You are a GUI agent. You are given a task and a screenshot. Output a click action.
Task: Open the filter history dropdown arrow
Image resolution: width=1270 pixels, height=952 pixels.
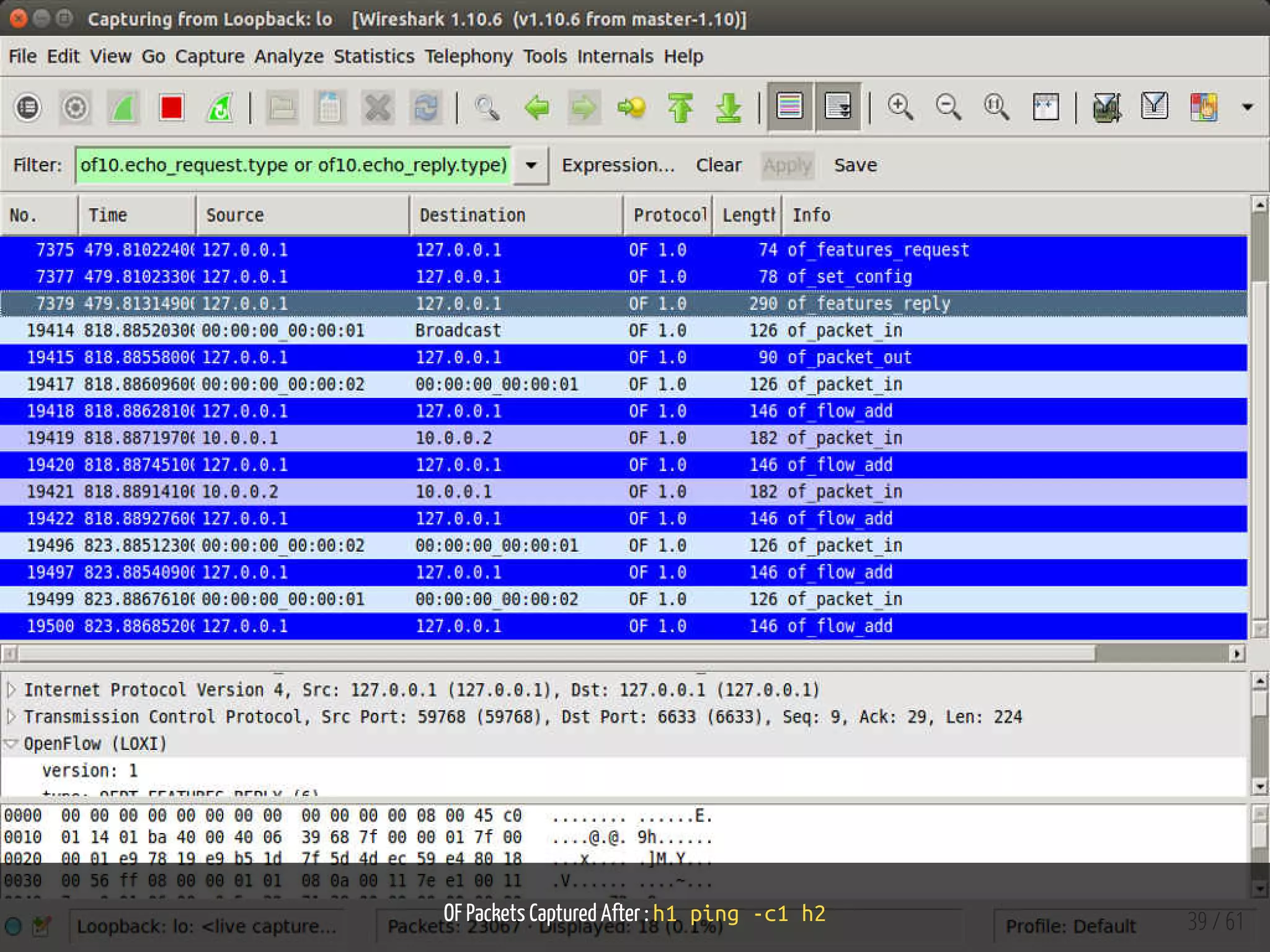tap(531, 165)
